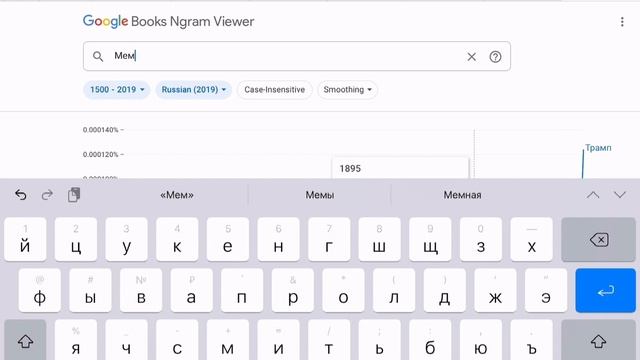Click the Трамп chart line label
This screenshot has width=640, height=360.
click(598, 148)
